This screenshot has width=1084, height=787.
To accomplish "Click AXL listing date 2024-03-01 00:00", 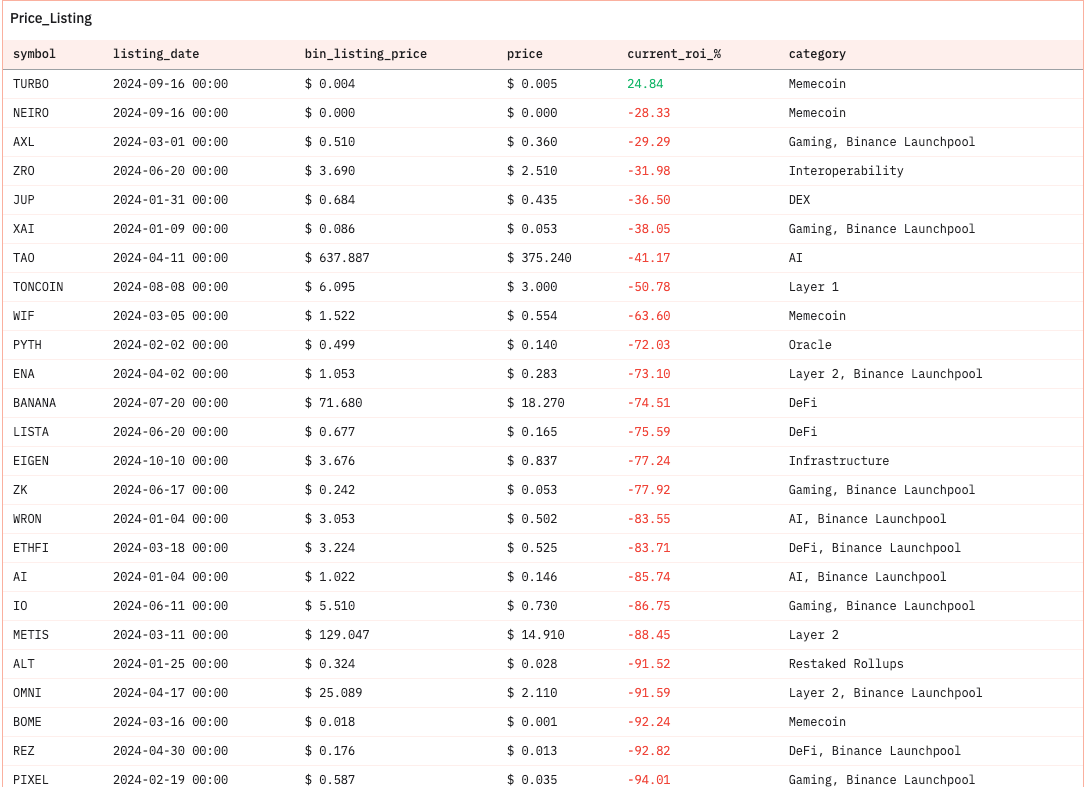I will coord(171,142).
